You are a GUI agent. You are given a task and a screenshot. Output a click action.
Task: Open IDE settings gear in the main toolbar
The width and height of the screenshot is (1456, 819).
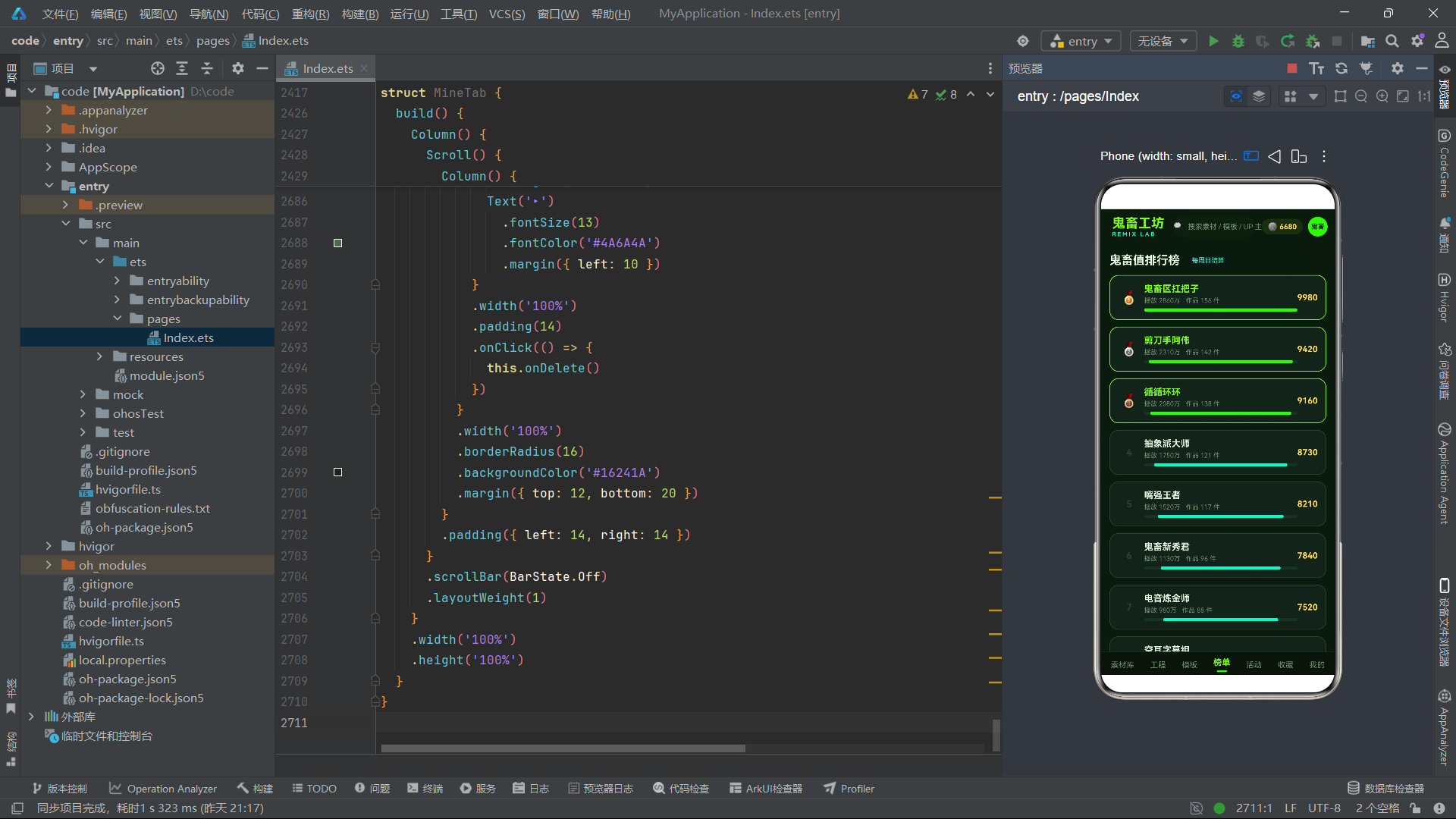click(x=1417, y=41)
